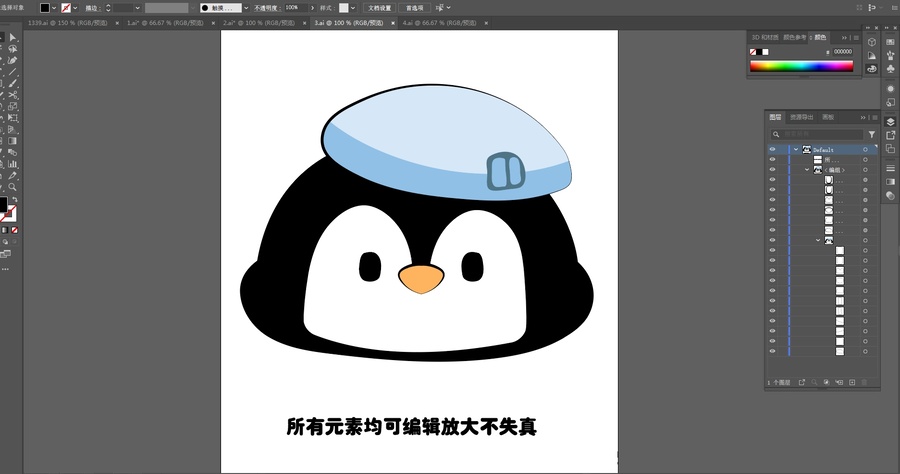Switch to the 2.ai* document tab

coord(259,23)
